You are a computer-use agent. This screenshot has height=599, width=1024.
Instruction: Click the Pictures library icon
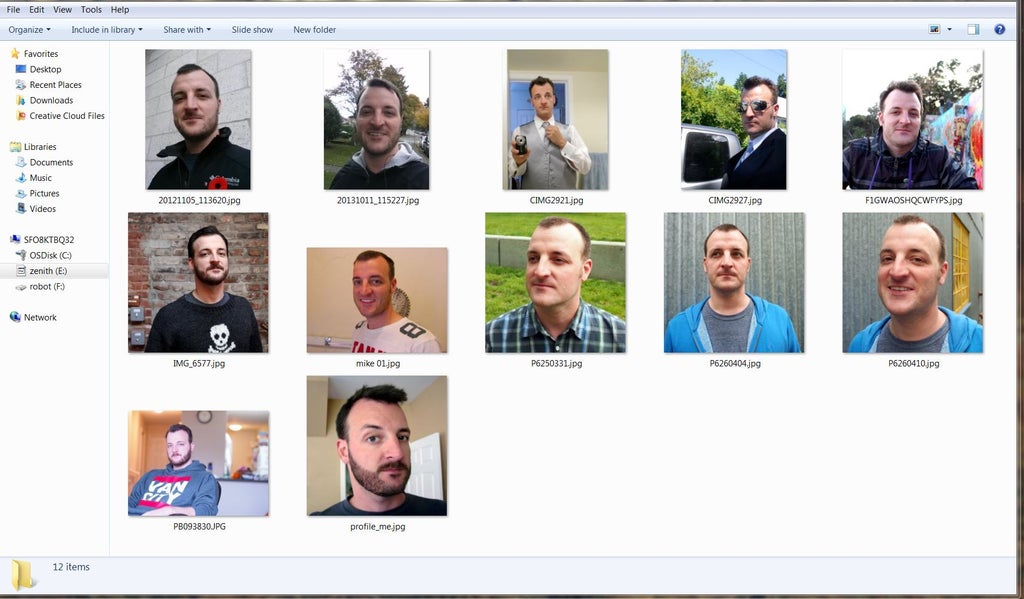[21, 193]
